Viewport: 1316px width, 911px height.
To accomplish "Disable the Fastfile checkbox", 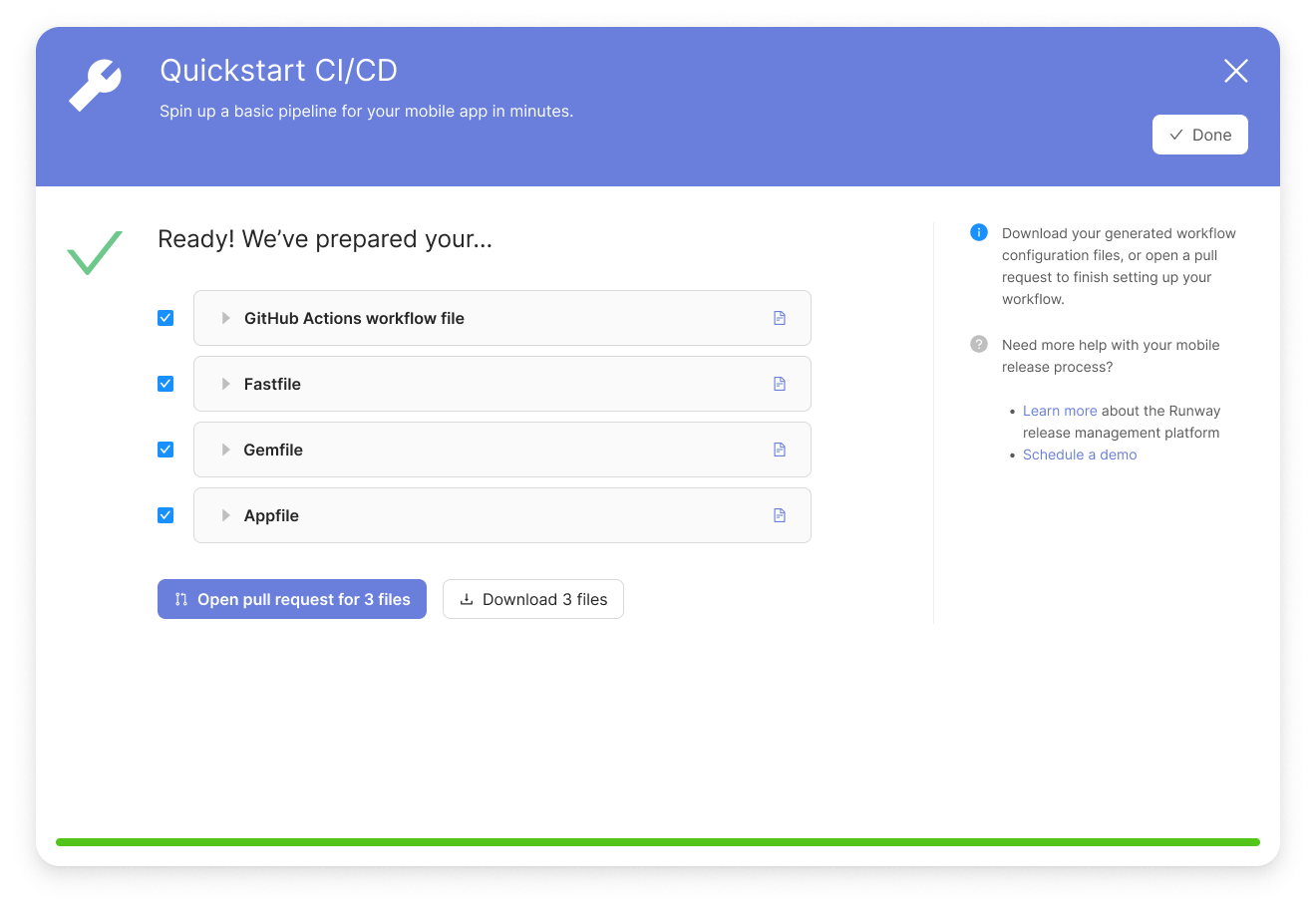I will (164, 384).
